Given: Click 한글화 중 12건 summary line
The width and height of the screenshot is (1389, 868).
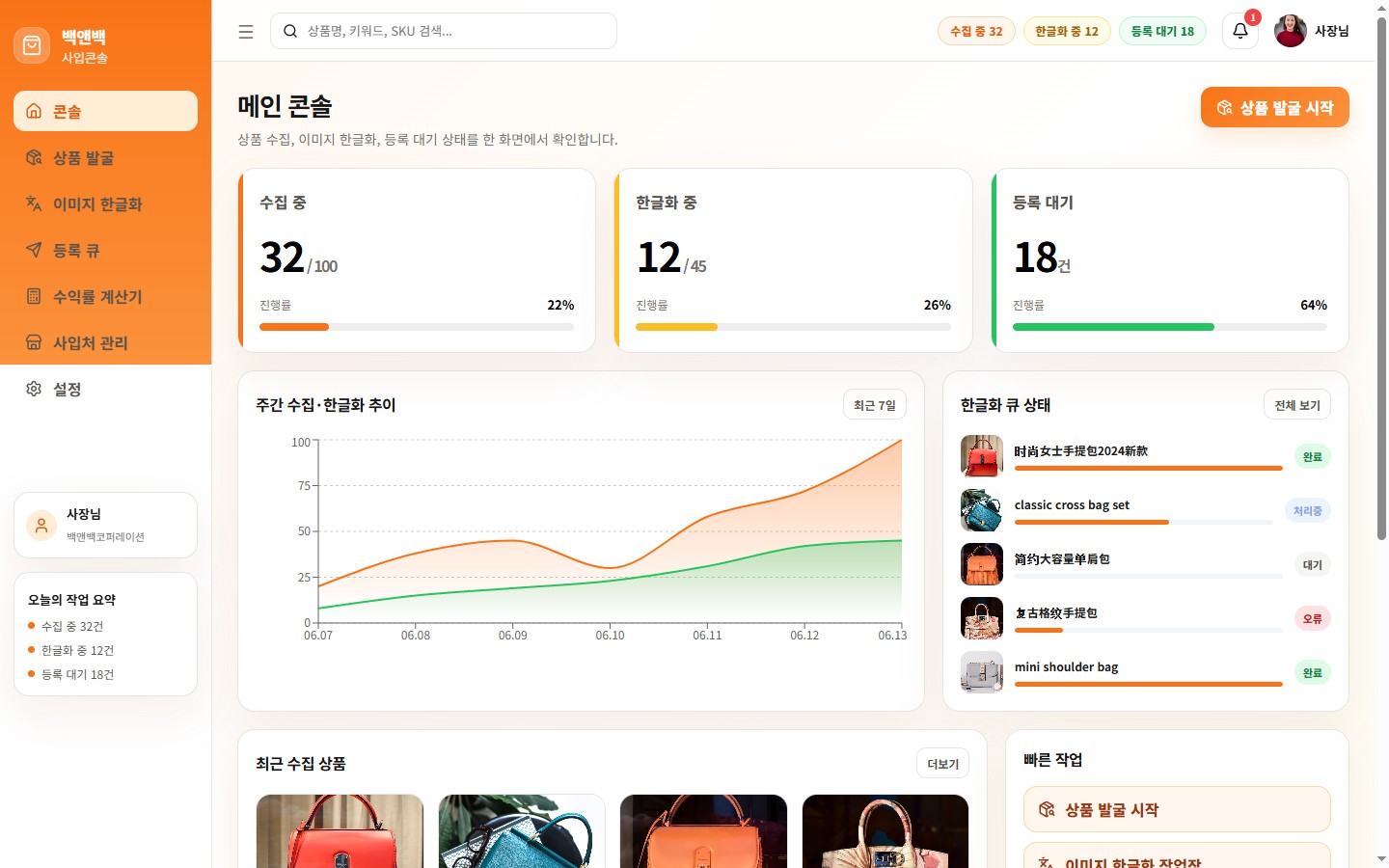Looking at the screenshot, I should pyautogui.click(x=77, y=650).
